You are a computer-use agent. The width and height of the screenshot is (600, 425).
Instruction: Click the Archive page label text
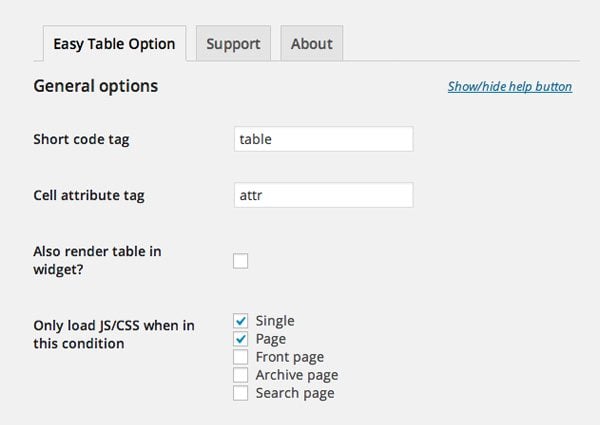click(x=297, y=375)
